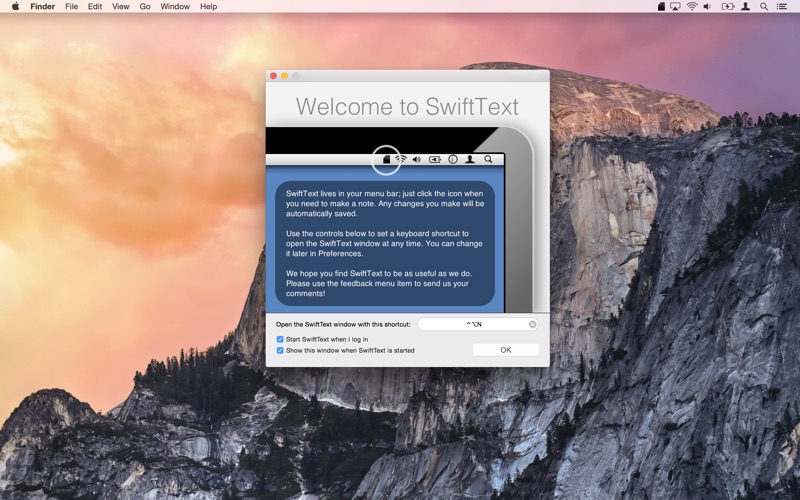Open the Apple menu
This screenshot has height=500, width=800.
(x=15, y=6)
